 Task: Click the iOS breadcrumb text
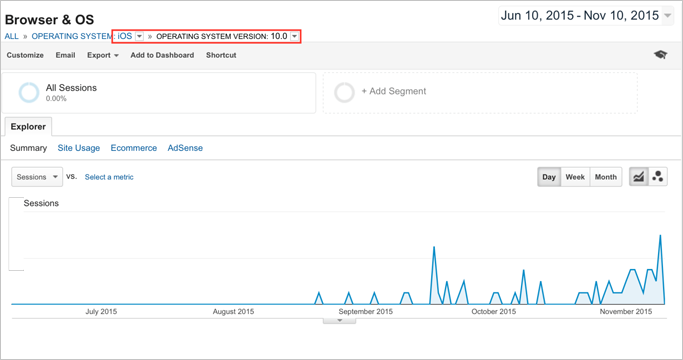click(x=125, y=36)
